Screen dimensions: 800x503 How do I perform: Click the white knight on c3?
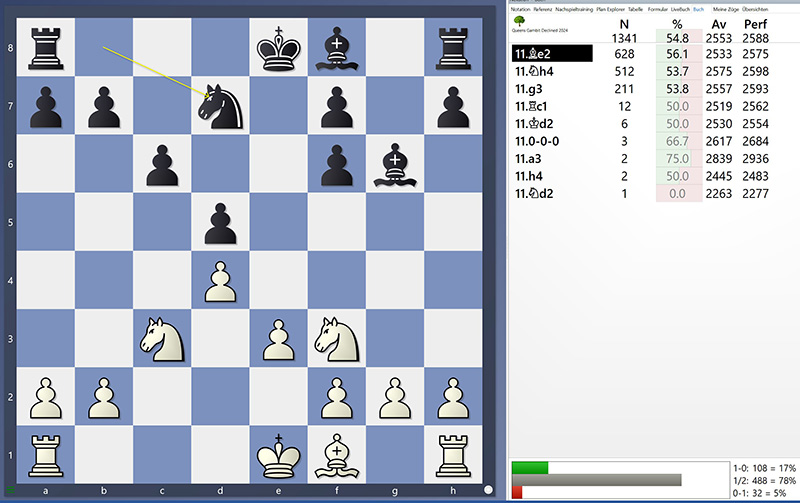(x=163, y=339)
